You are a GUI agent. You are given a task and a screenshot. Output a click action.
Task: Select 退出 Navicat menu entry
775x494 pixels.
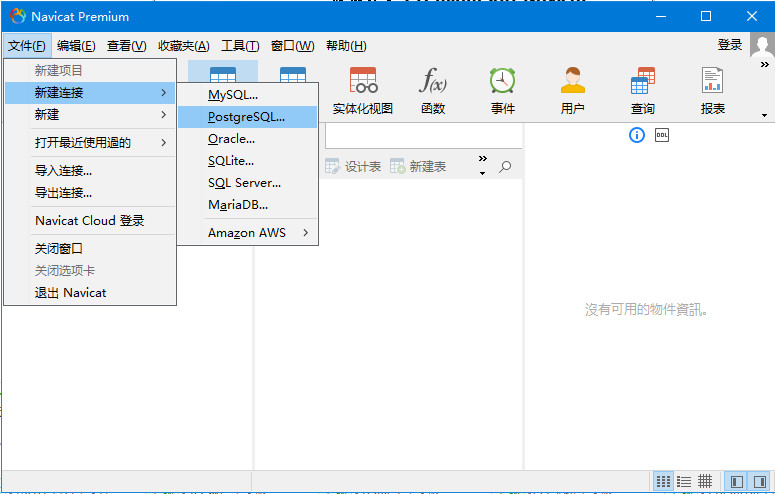[x=90, y=293]
